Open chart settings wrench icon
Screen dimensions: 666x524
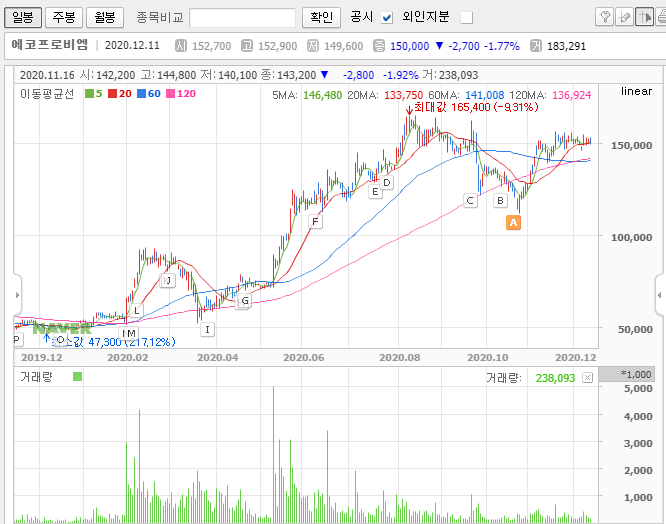604,17
